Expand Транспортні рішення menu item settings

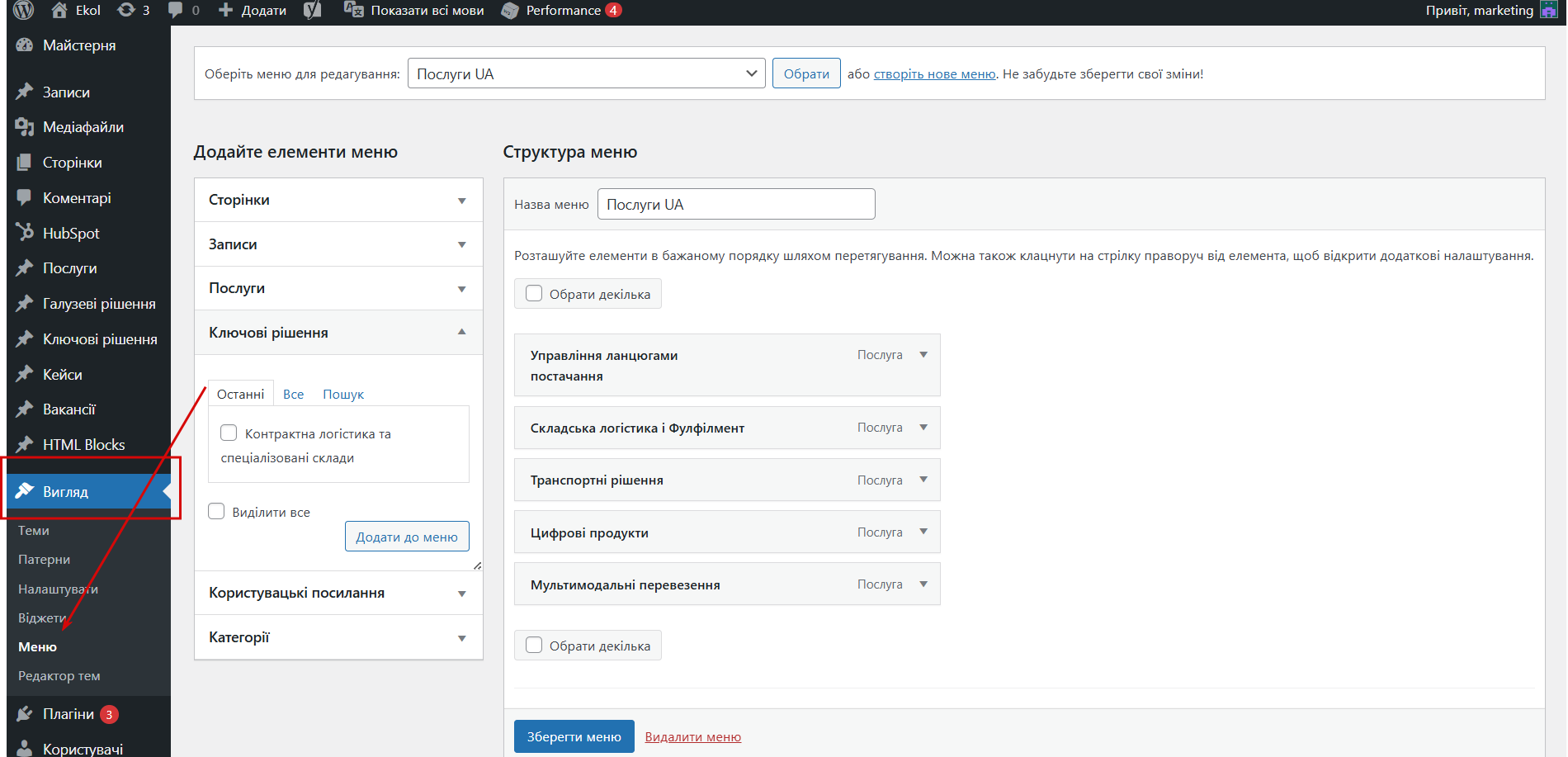click(923, 480)
